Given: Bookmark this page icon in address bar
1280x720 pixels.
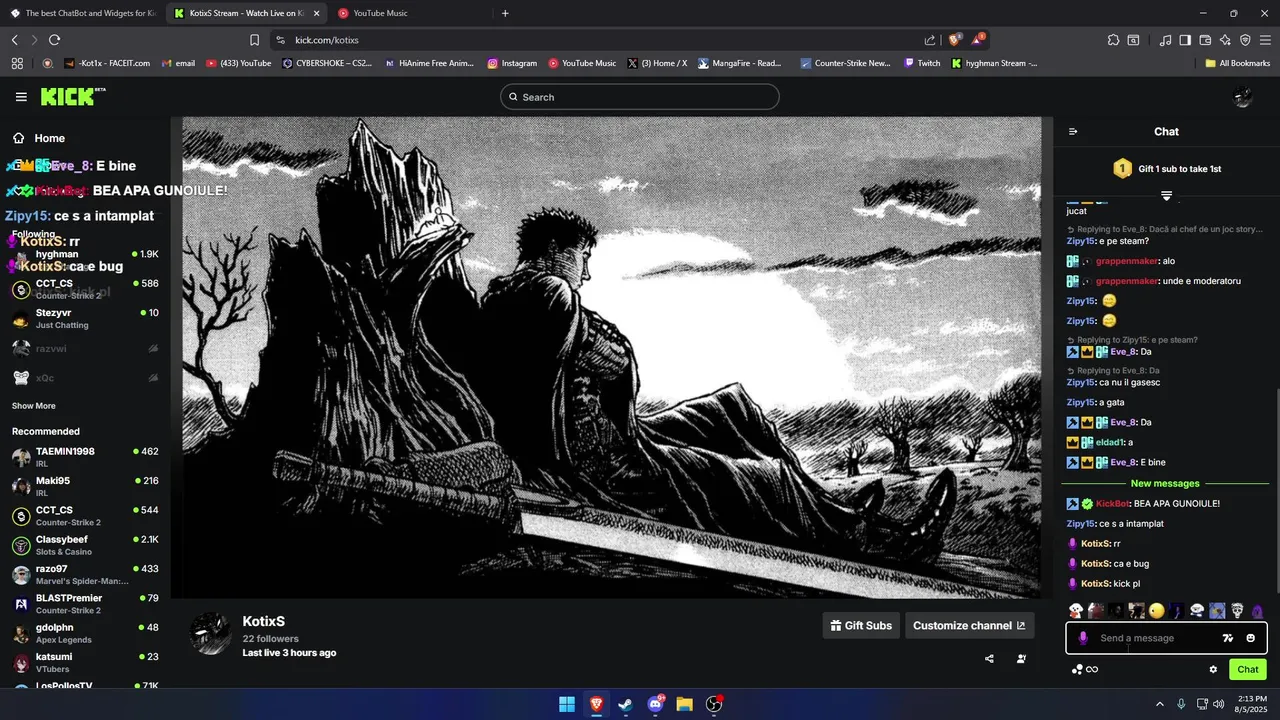Looking at the screenshot, I should click(254, 40).
